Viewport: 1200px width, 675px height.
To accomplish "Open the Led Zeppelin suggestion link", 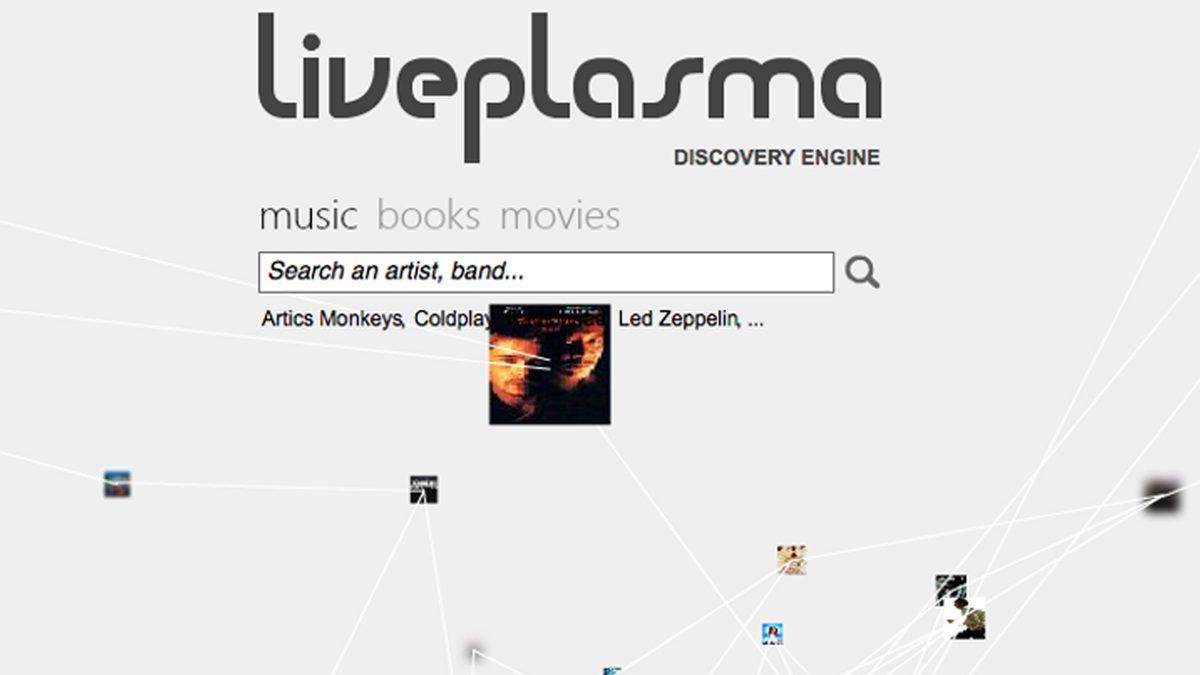I will pos(678,320).
